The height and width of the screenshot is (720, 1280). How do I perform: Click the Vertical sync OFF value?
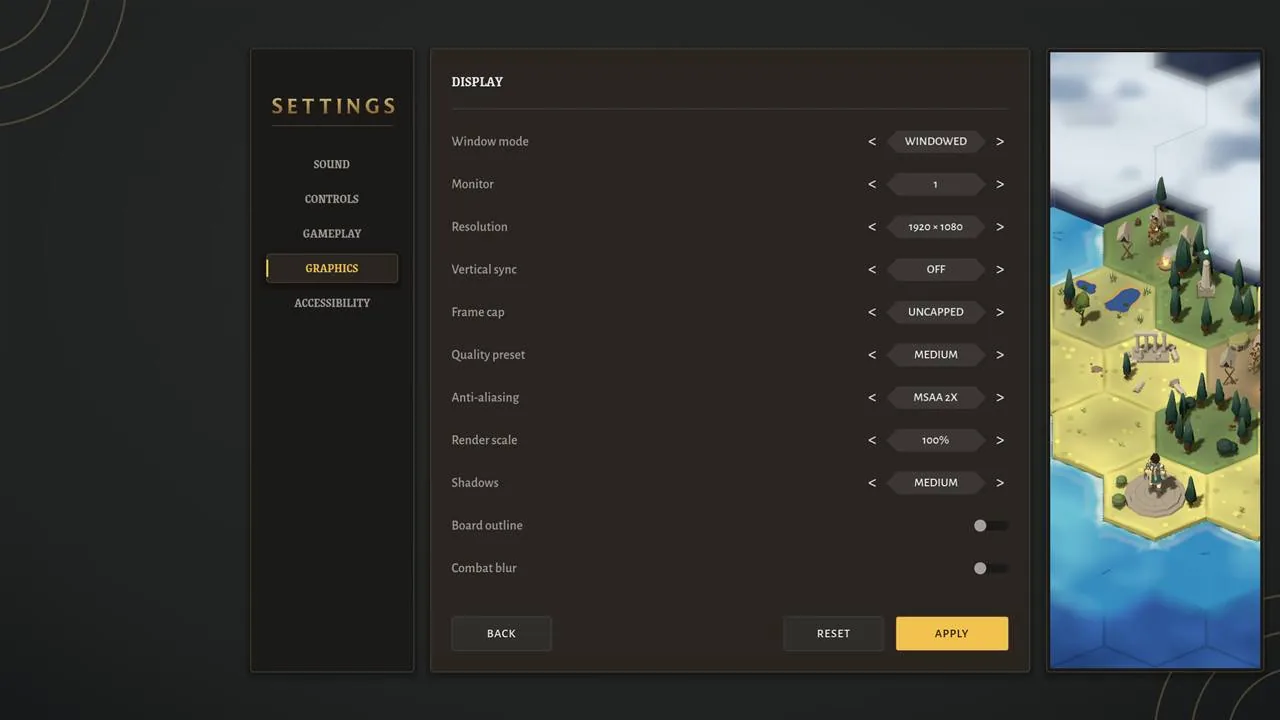(x=936, y=269)
